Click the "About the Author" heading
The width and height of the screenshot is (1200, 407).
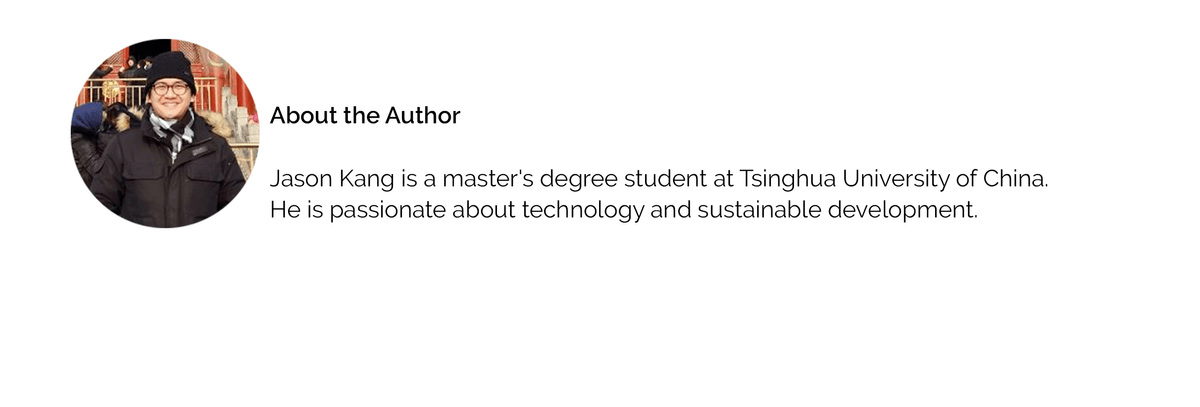point(365,116)
